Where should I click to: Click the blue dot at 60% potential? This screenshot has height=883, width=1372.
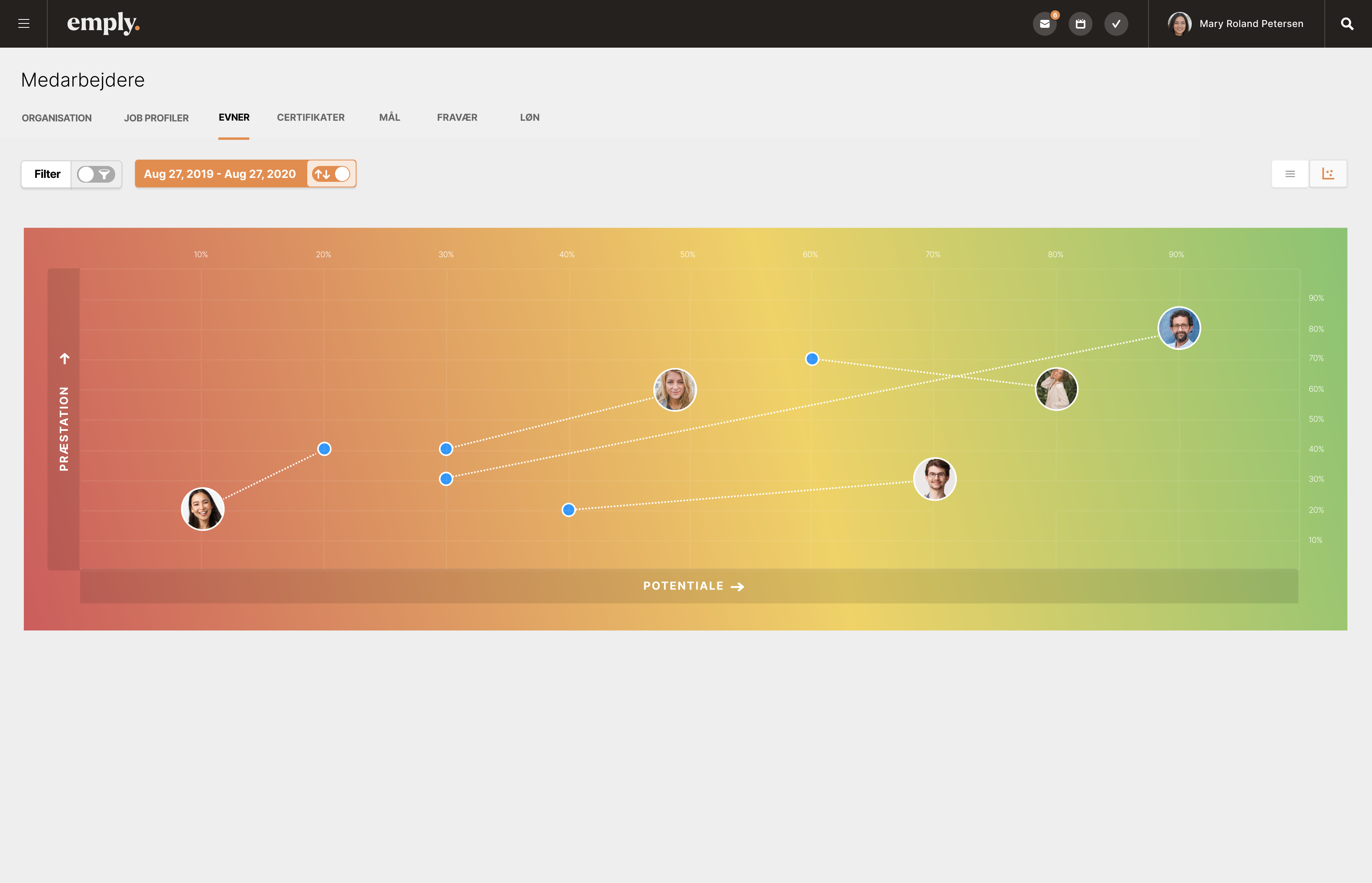coord(812,359)
